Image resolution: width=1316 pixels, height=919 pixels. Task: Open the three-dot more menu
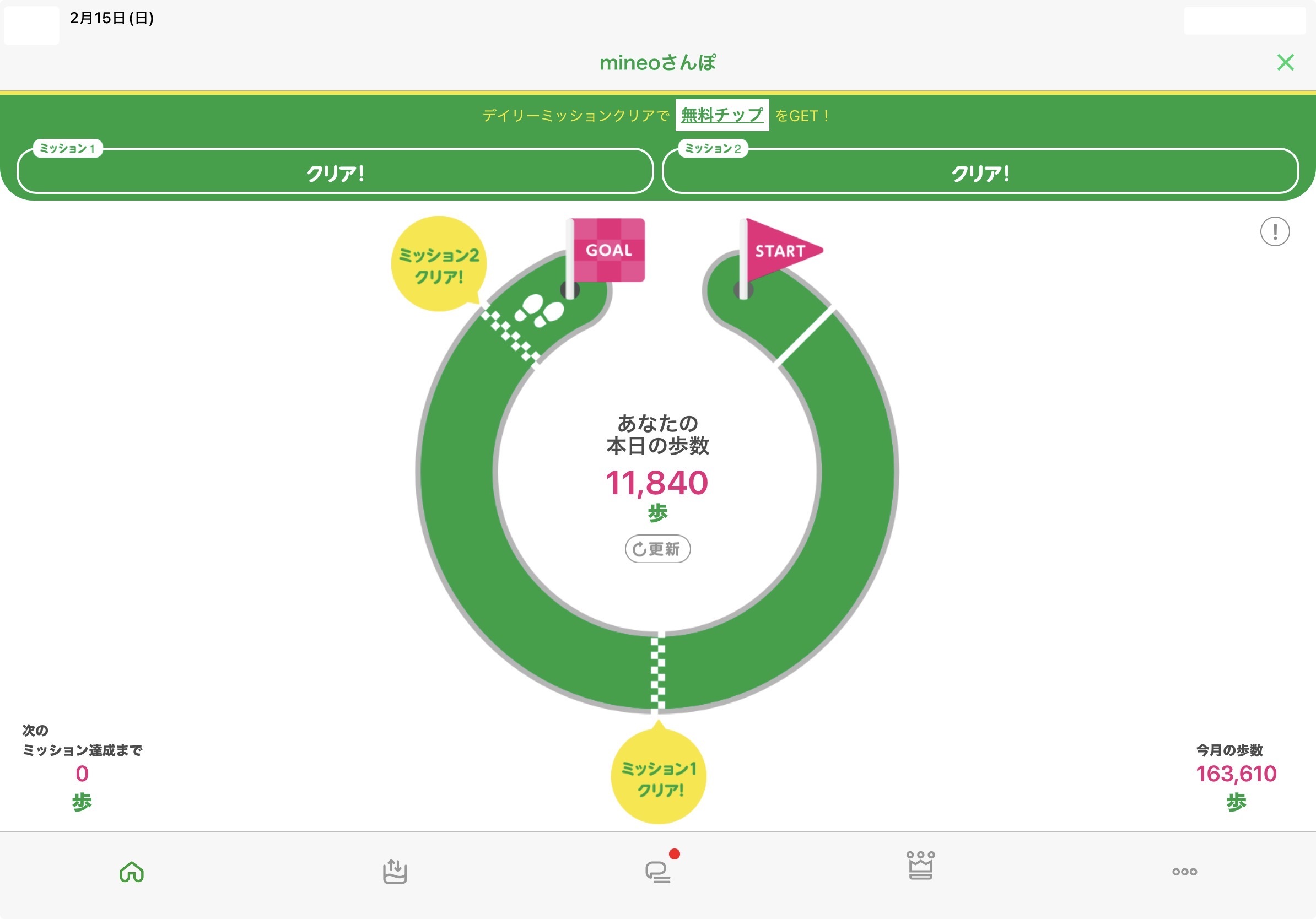[x=1184, y=872]
